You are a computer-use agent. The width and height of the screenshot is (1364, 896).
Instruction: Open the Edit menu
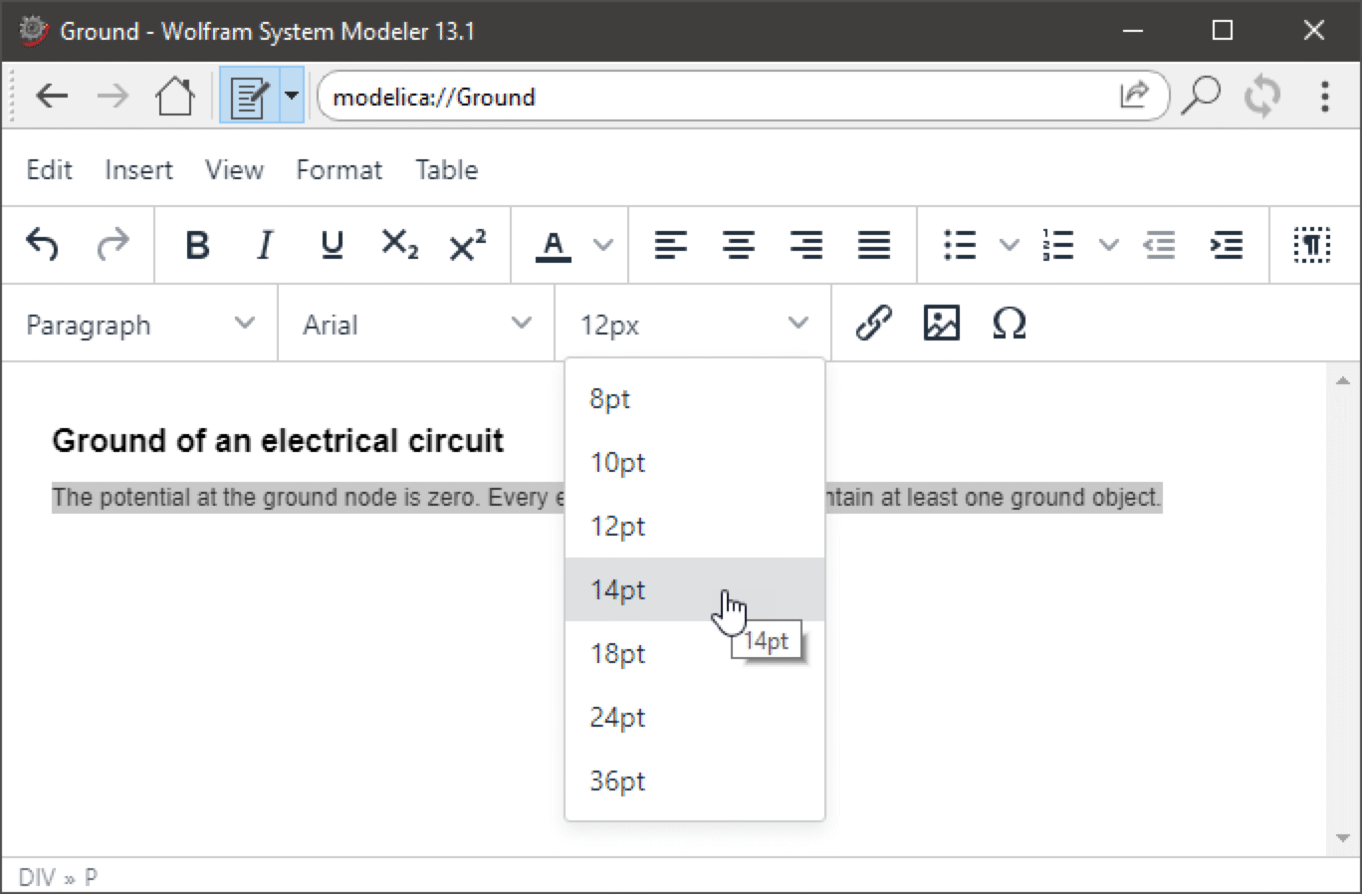pyautogui.click(x=49, y=170)
